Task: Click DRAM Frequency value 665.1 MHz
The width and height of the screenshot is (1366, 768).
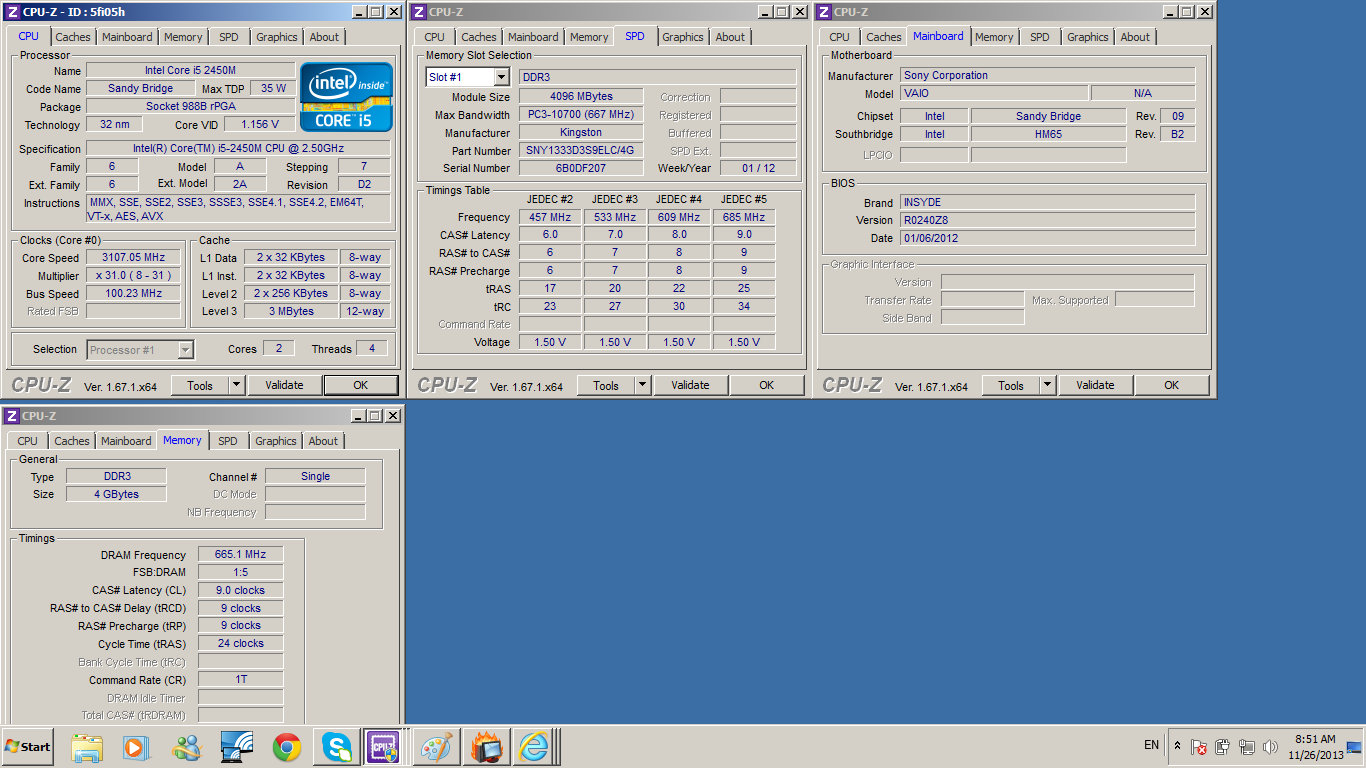Action: (240, 554)
